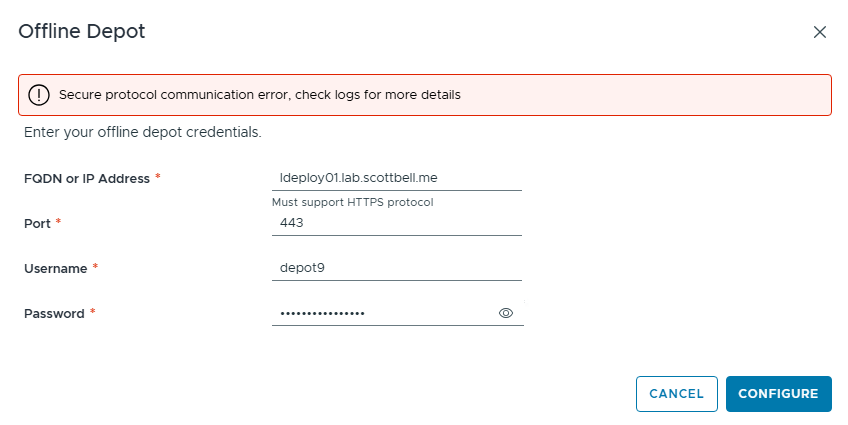Screen dimensions: 848x425
Task: Click the Password label
Action: pyautogui.click(x=54, y=313)
